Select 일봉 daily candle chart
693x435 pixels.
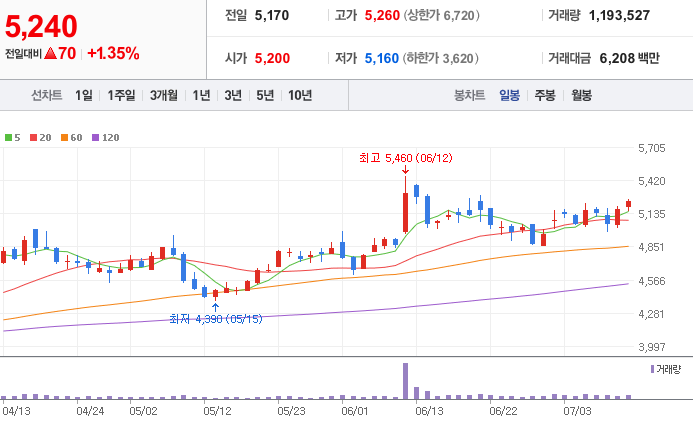coord(509,95)
